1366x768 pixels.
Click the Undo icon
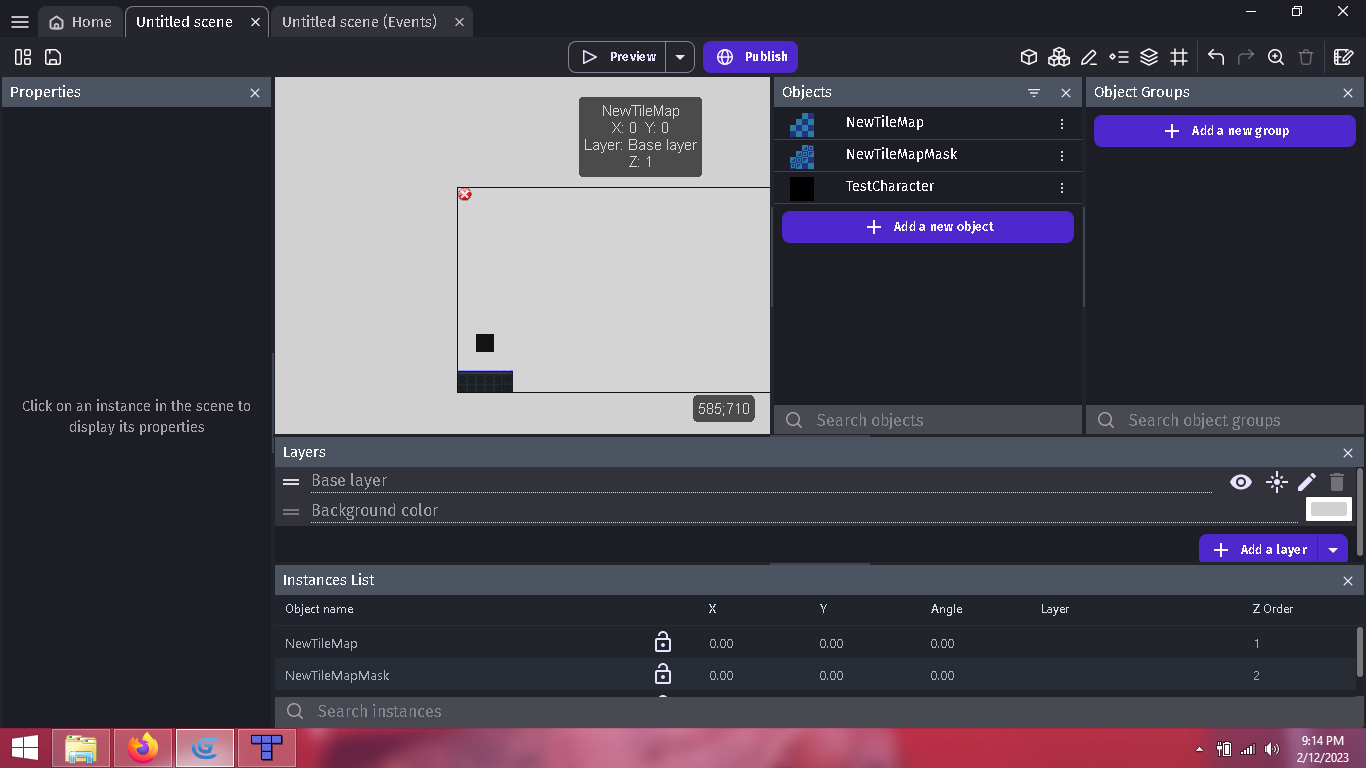coord(1215,57)
